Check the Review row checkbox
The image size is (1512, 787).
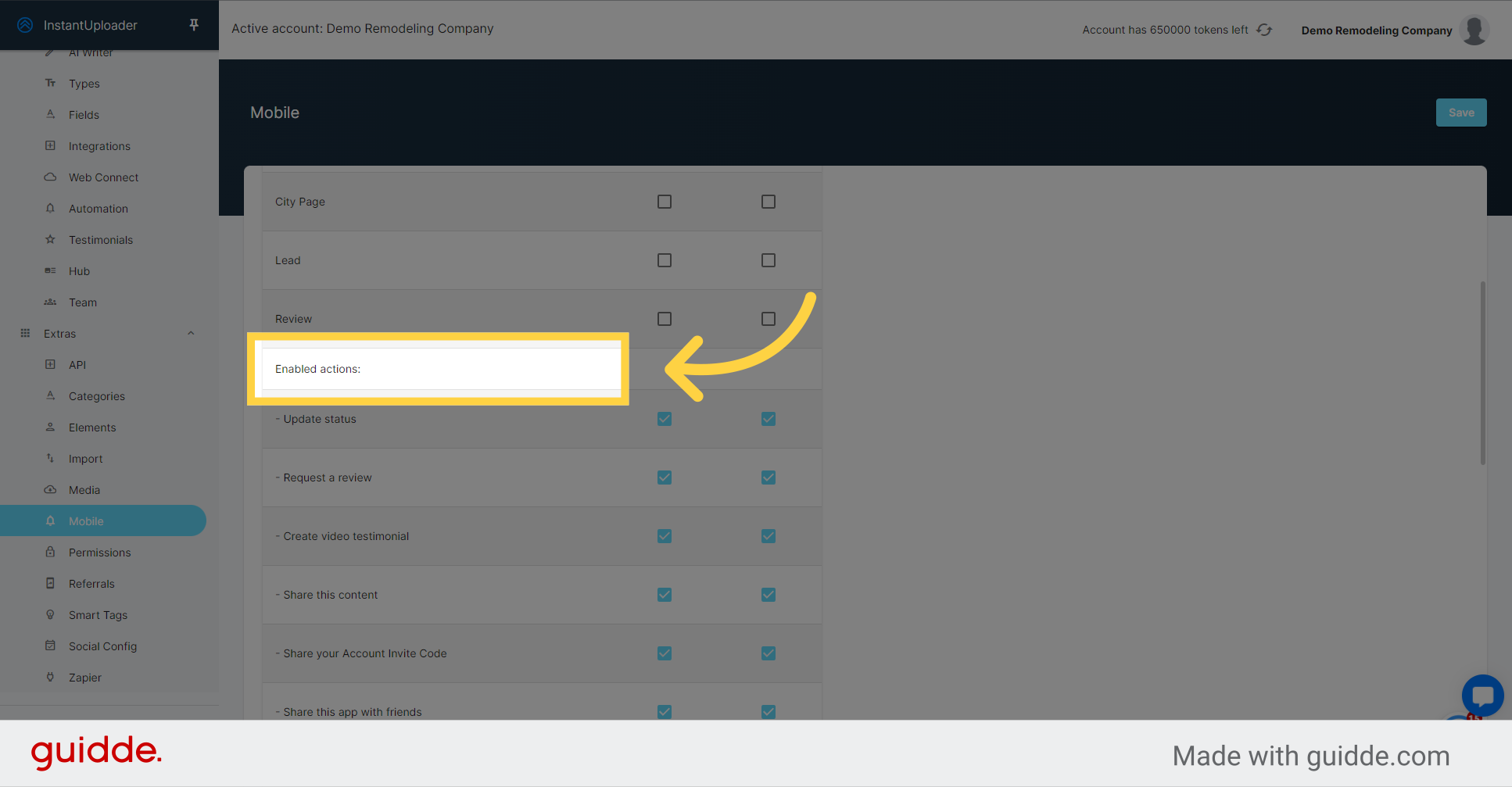[664, 318]
